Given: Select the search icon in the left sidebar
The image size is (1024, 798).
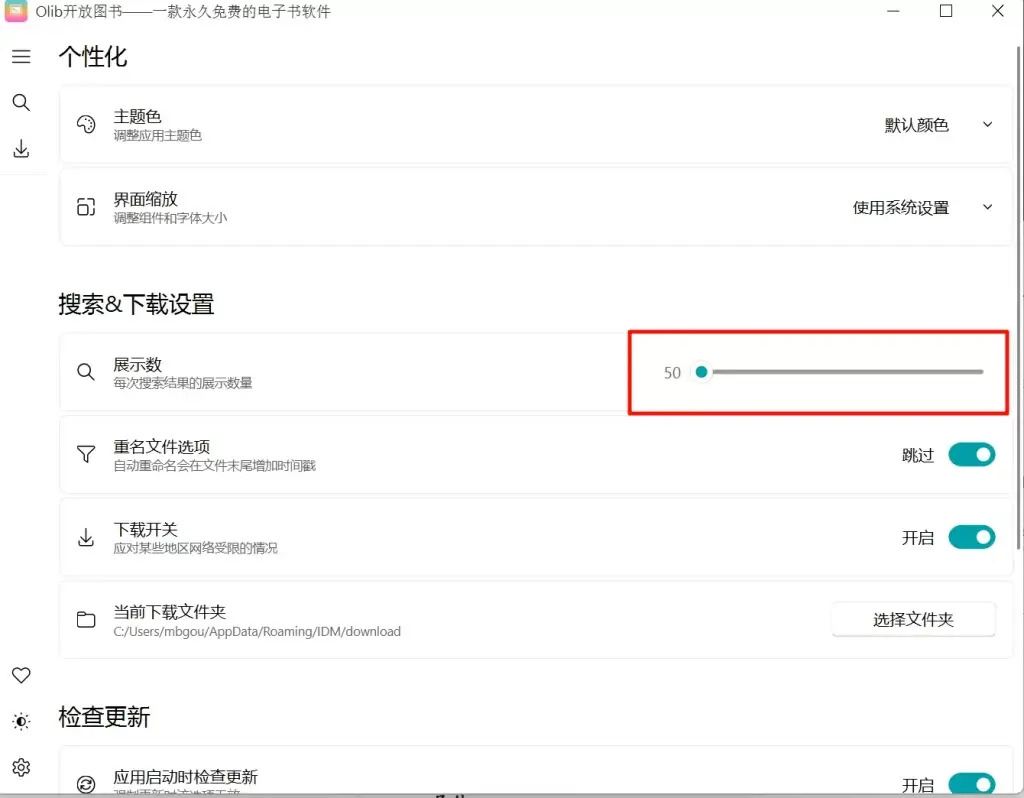Looking at the screenshot, I should (x=21, y=102).
